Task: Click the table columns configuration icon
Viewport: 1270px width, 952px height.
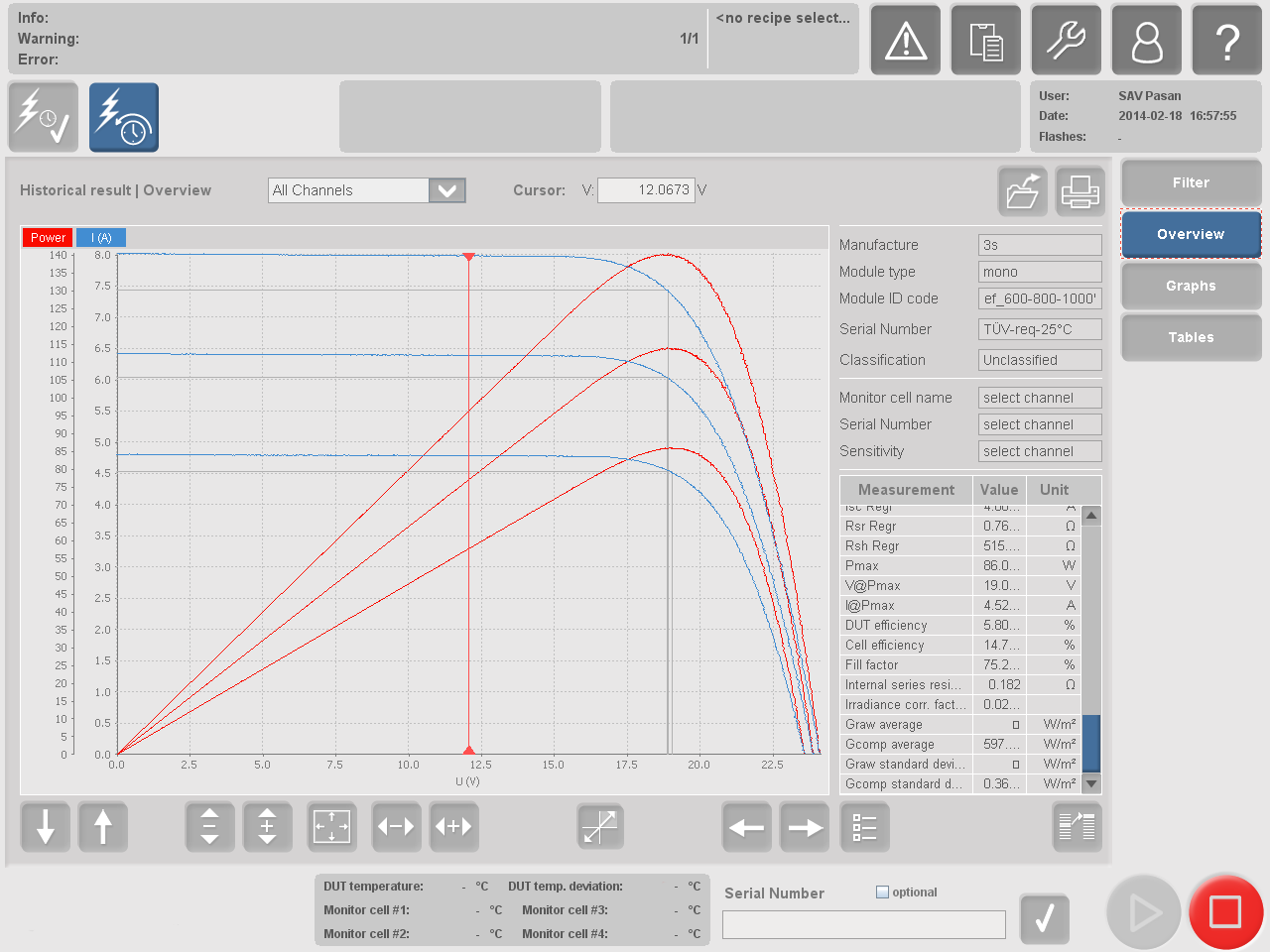Action: [x=1077, y=826]
